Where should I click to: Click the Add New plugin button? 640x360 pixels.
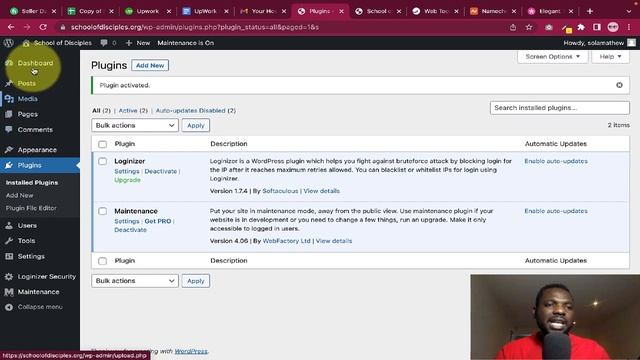[x=150, y=65]
